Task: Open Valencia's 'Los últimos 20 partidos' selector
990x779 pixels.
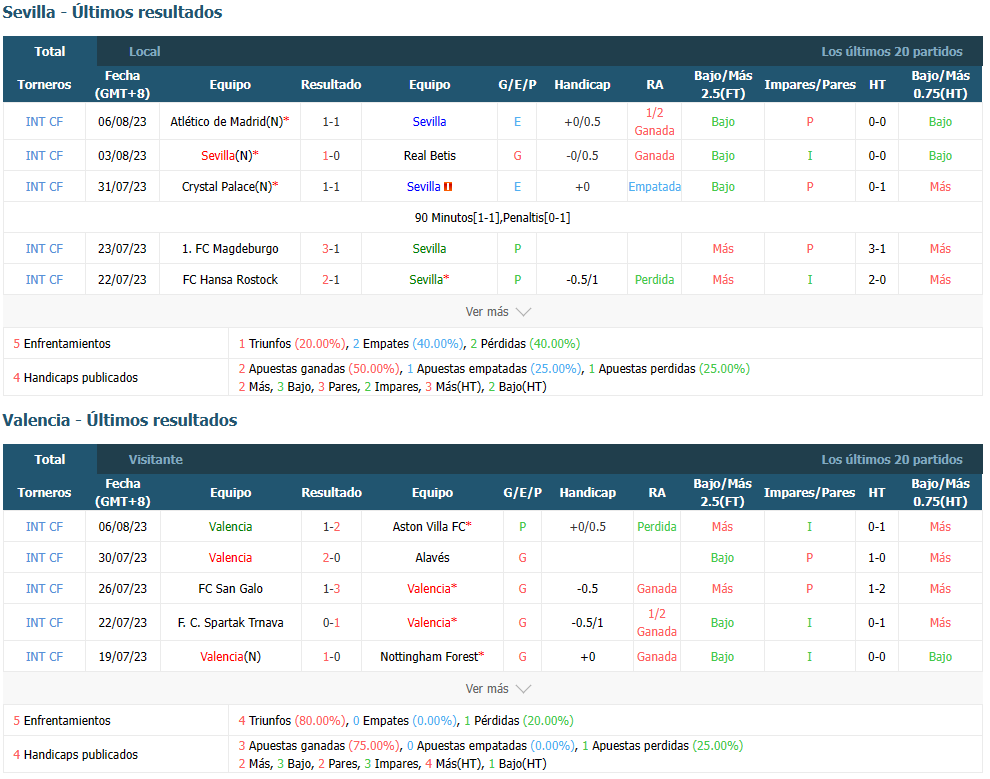Action: pos(892,459)
